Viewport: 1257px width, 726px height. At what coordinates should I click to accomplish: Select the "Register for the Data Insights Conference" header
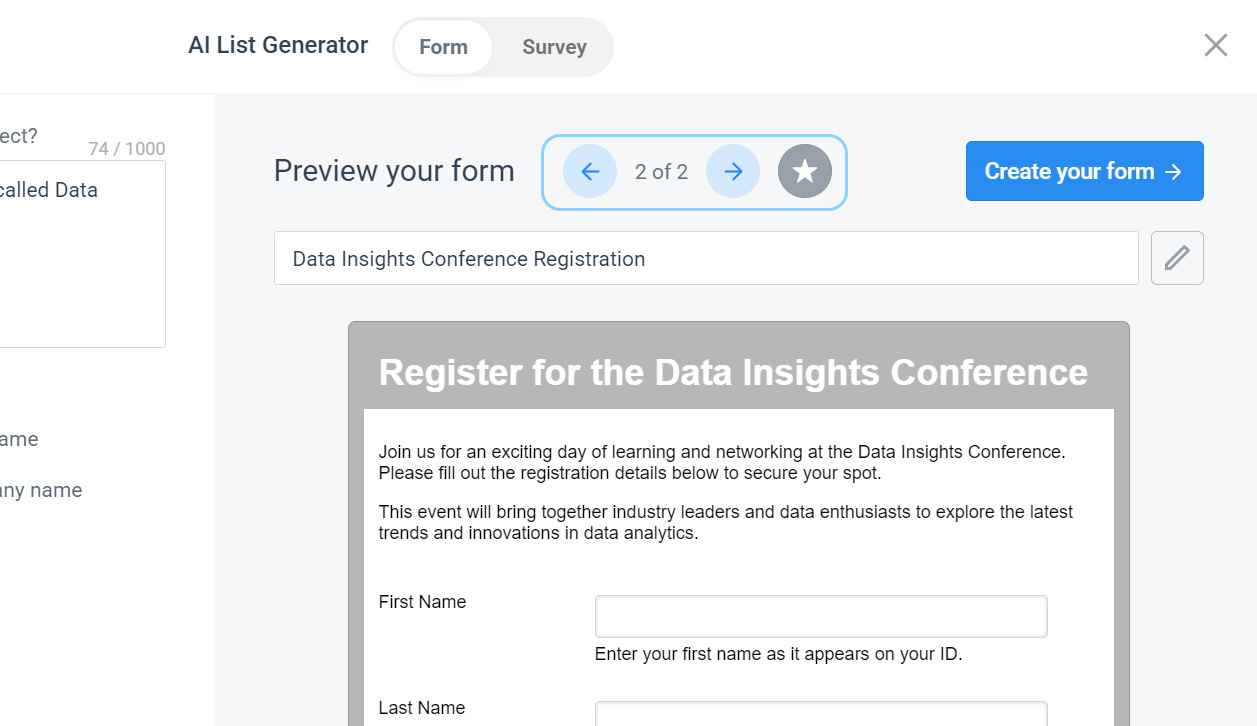[x=733, y=372]
